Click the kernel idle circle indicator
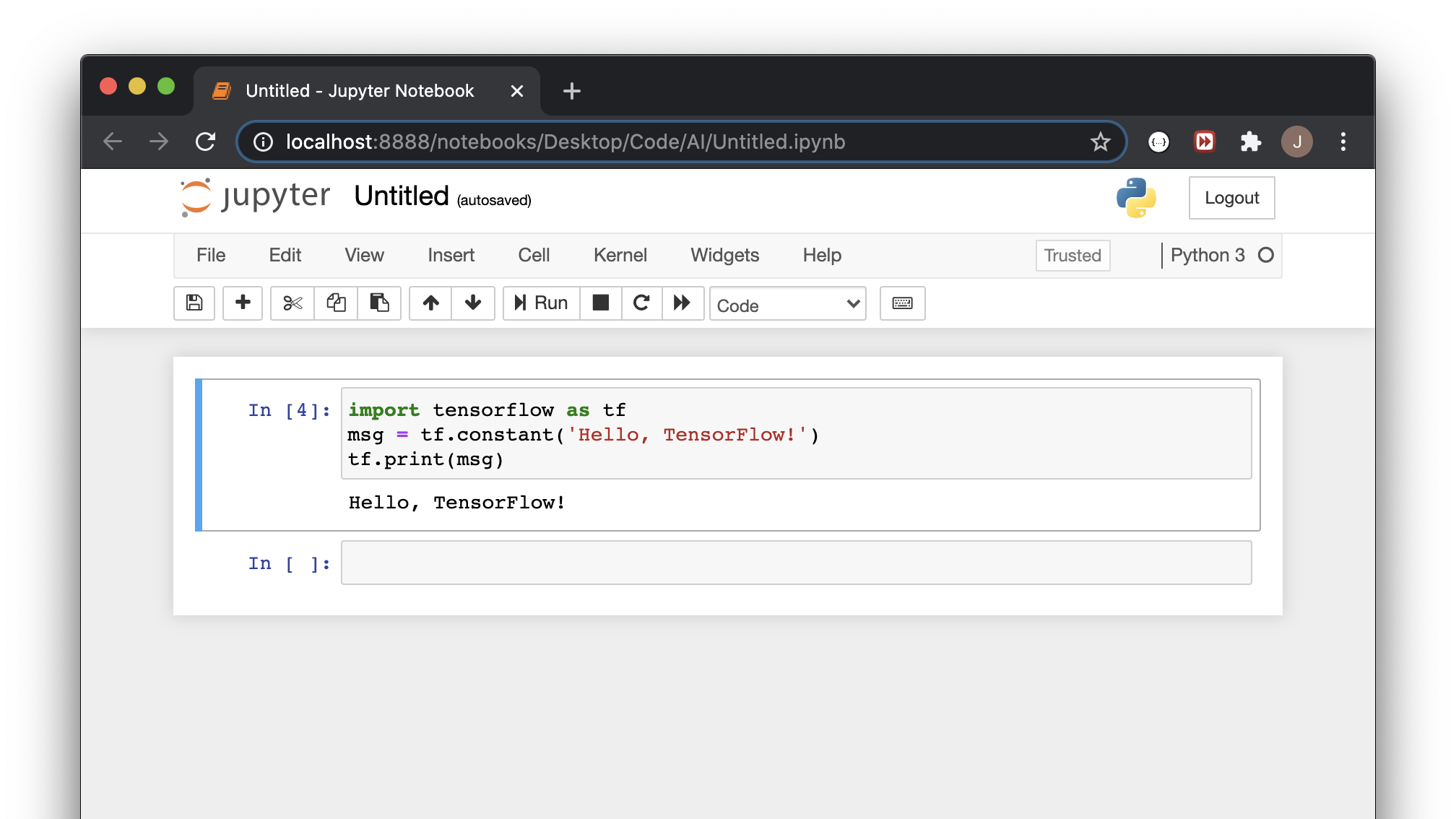Viewport: 1456px width, 819px height. pyautogui.click(x=1266, y=255)
